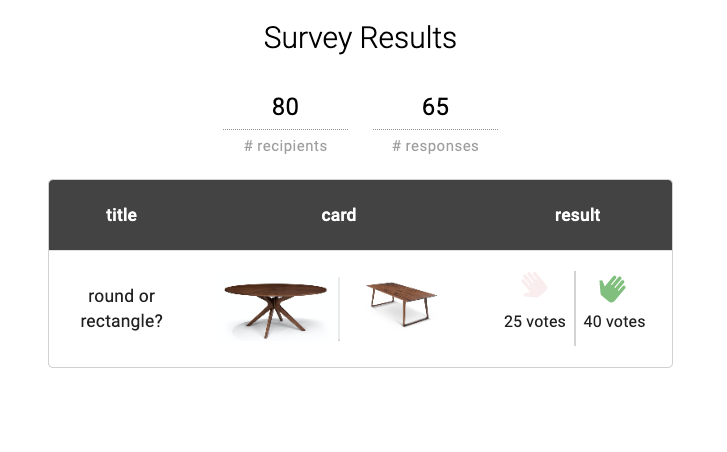Open the "round or rectangle?" survey row title
Image resolution: width=727 pixels, height=452 pixels.
[121, 308]
